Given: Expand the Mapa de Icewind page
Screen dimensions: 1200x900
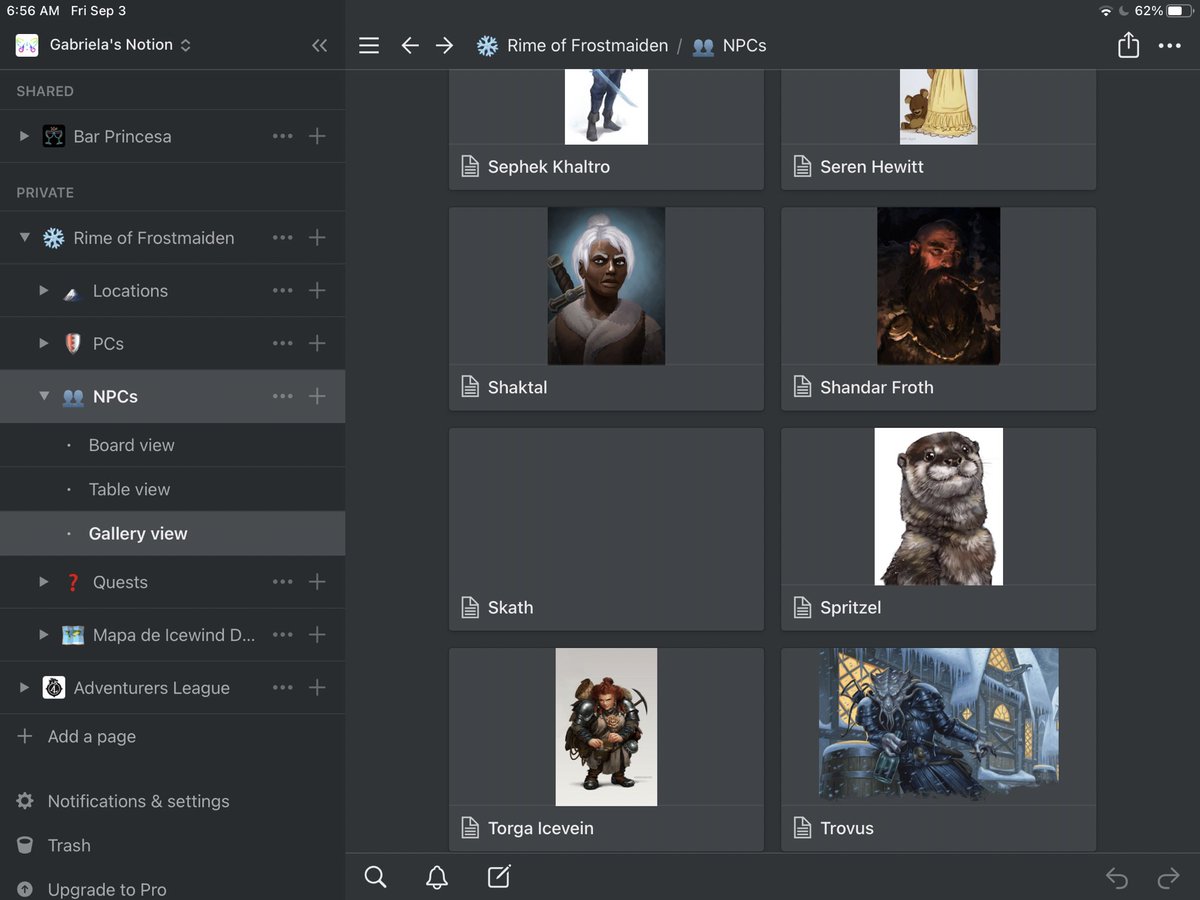Looking at the screenshot, I should tap(44, 635).
